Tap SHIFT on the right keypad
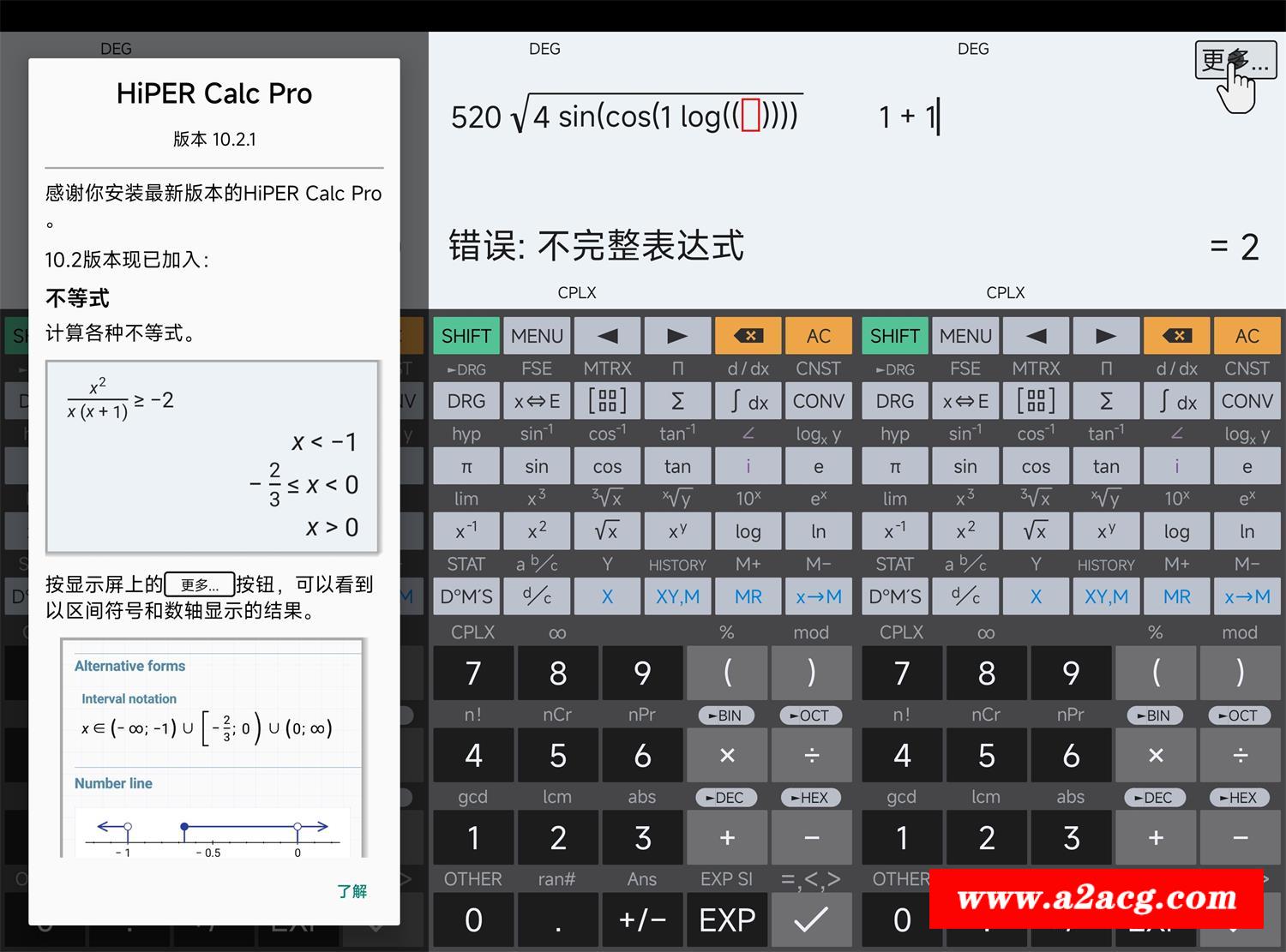Screen dimensions: 1286x952 point(894,336)
